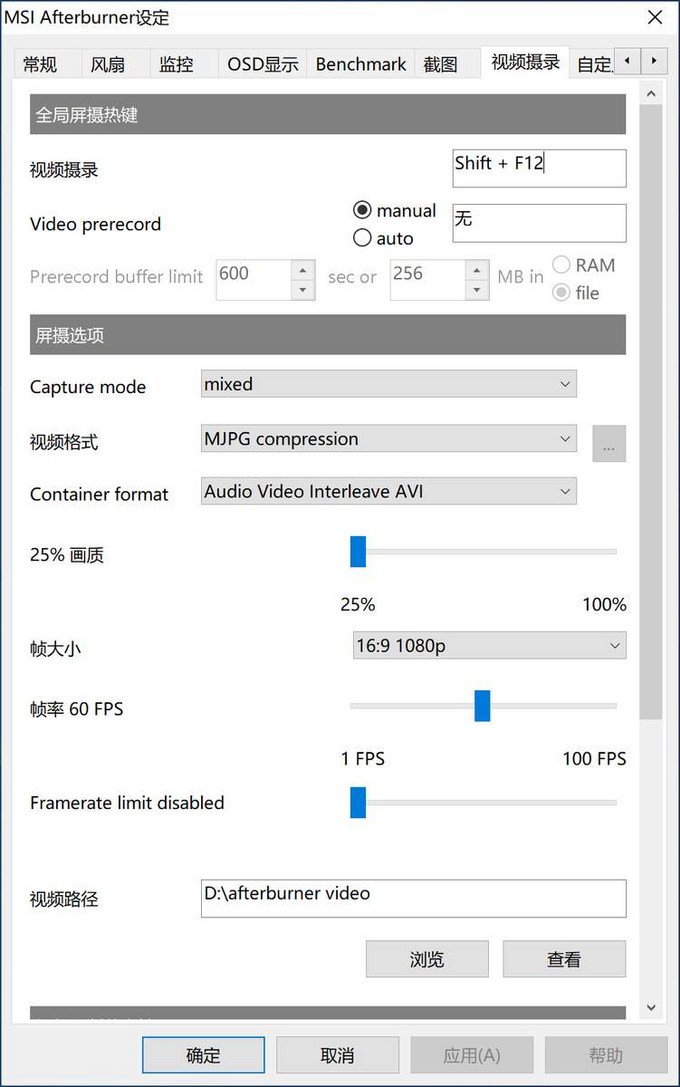The image size is (680, 1087).
Task: Select the 视频摄录 tab
Action: coord(525,62)
